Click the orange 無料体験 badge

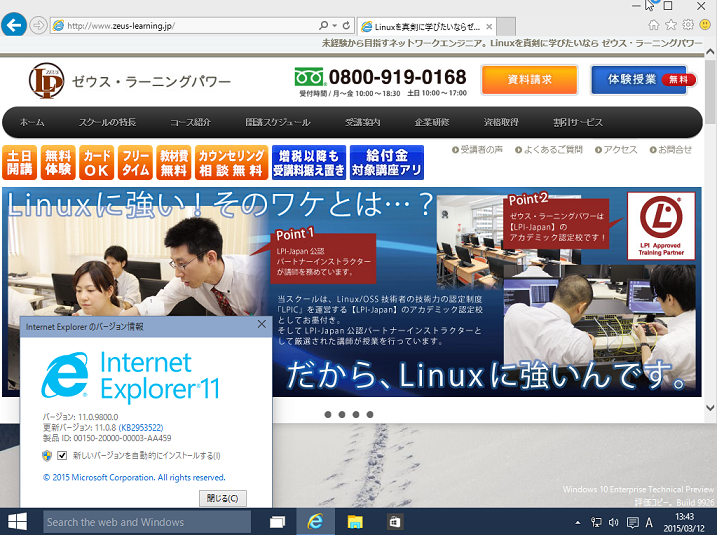click(58, 162)
